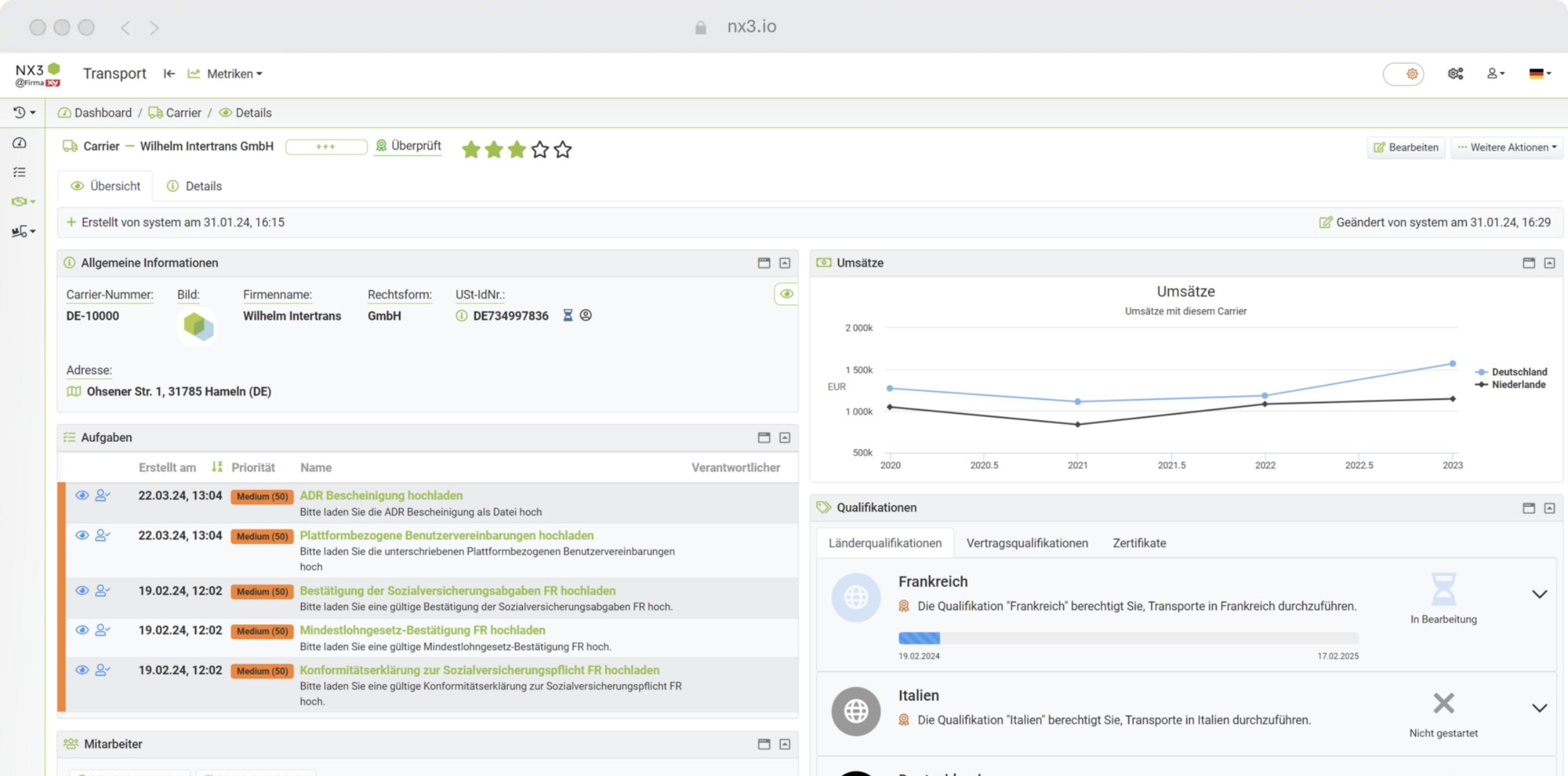Click the assign user icon for ADR task
Screen dimensions: 1568x776
tap(102, 495)
